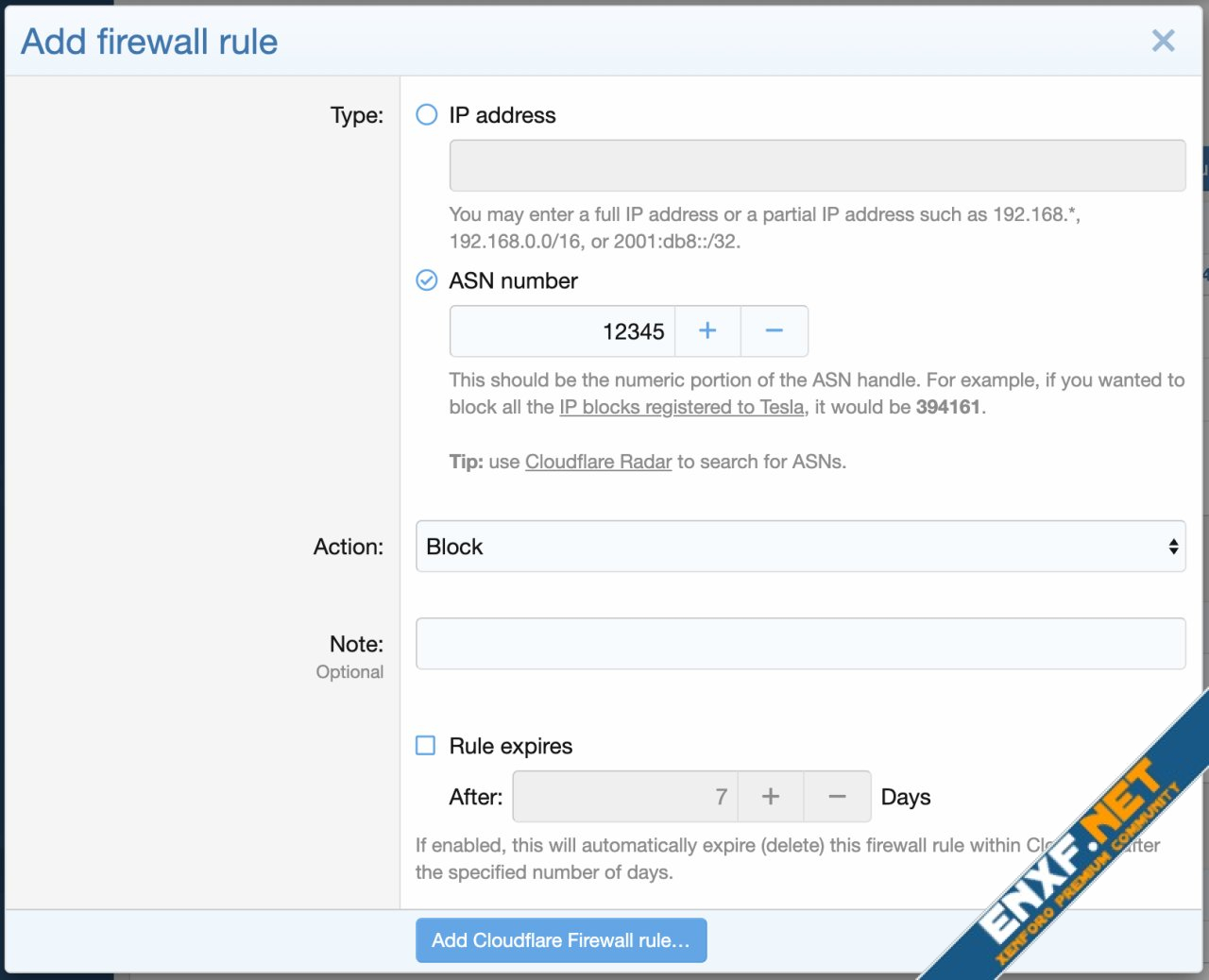Click the optional Note text field
Image resolution: width=1209 pixels, height=980 pixels.
(x=800, y=644)
